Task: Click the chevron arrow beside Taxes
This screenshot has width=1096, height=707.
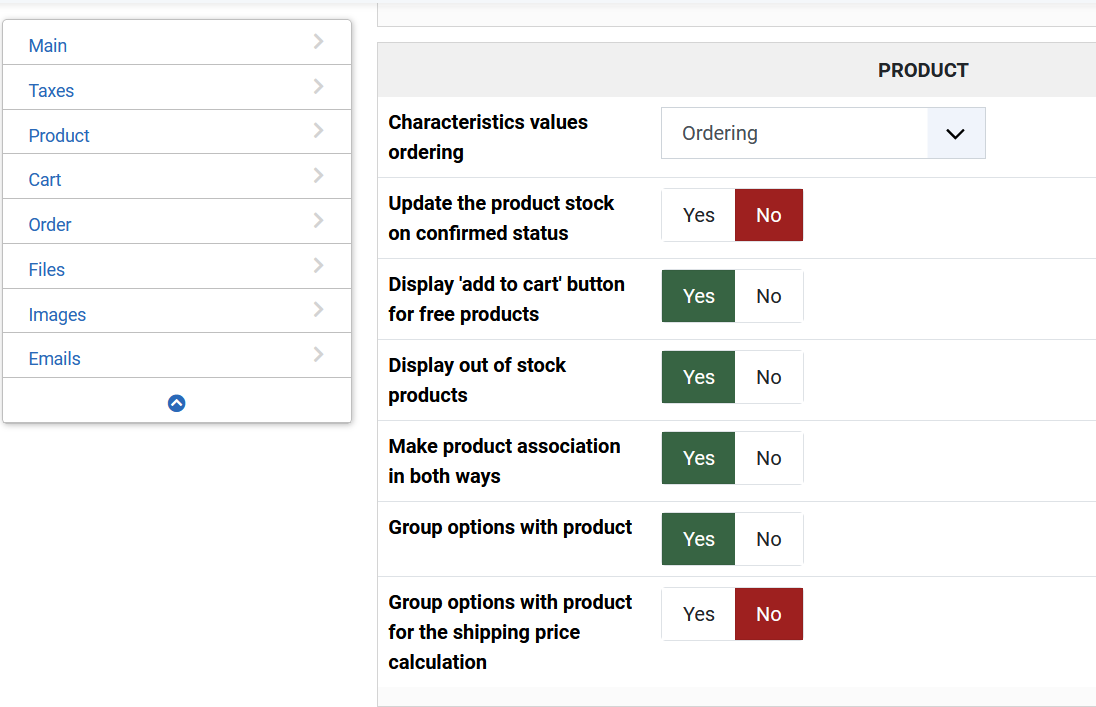Action: tap(318, 87)
